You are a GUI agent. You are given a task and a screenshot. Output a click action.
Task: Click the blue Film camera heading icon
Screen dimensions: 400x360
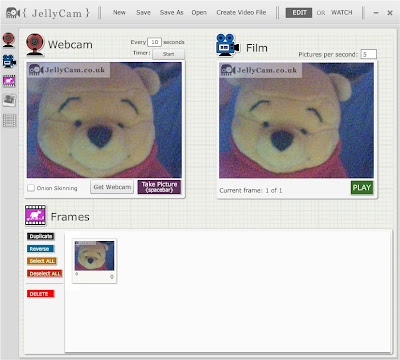pos(227,45)
